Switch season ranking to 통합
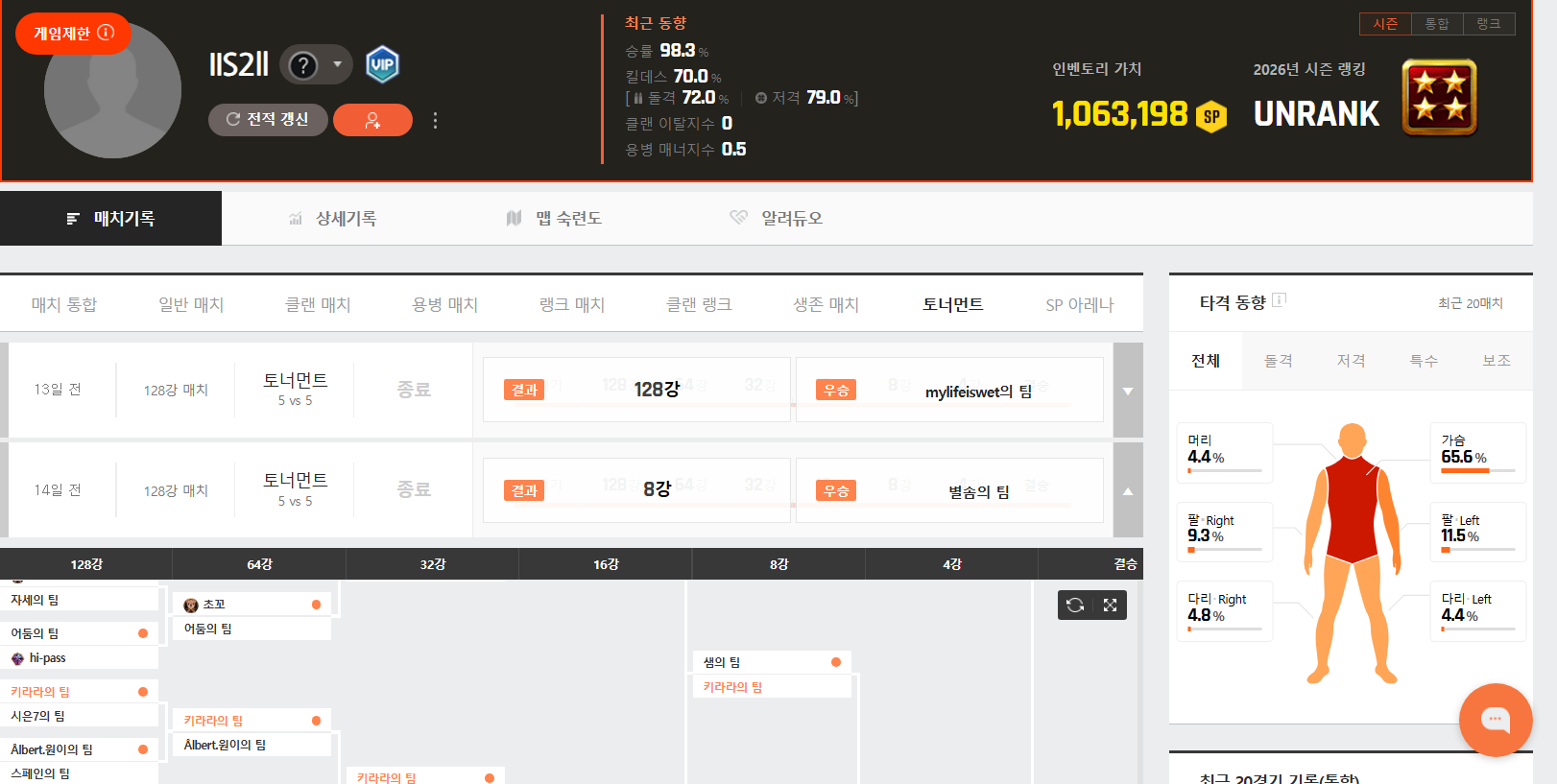The width and height of the screenshot is (1557, 784). [1437, 24]
